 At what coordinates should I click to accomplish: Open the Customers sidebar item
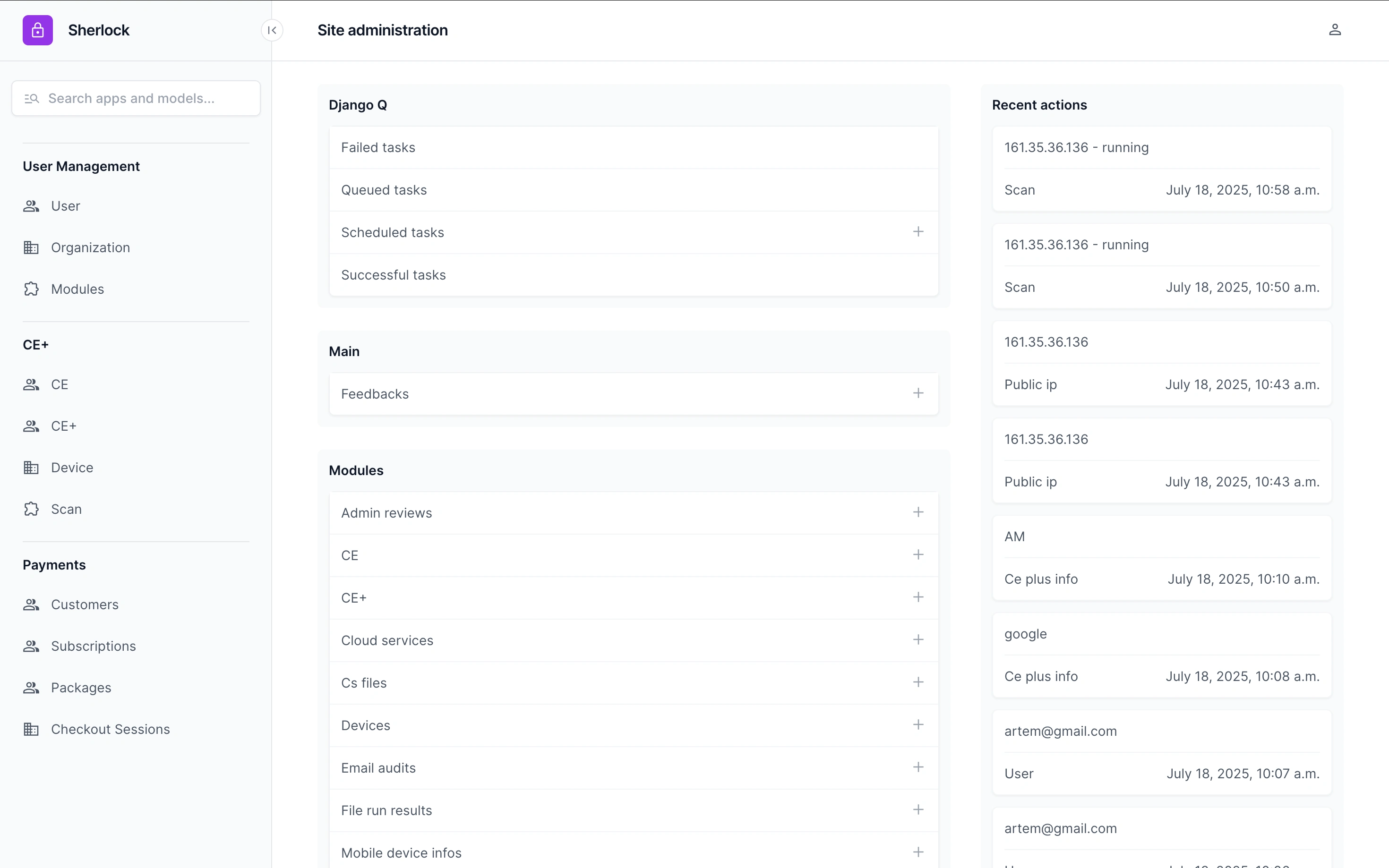coord(85,604)
